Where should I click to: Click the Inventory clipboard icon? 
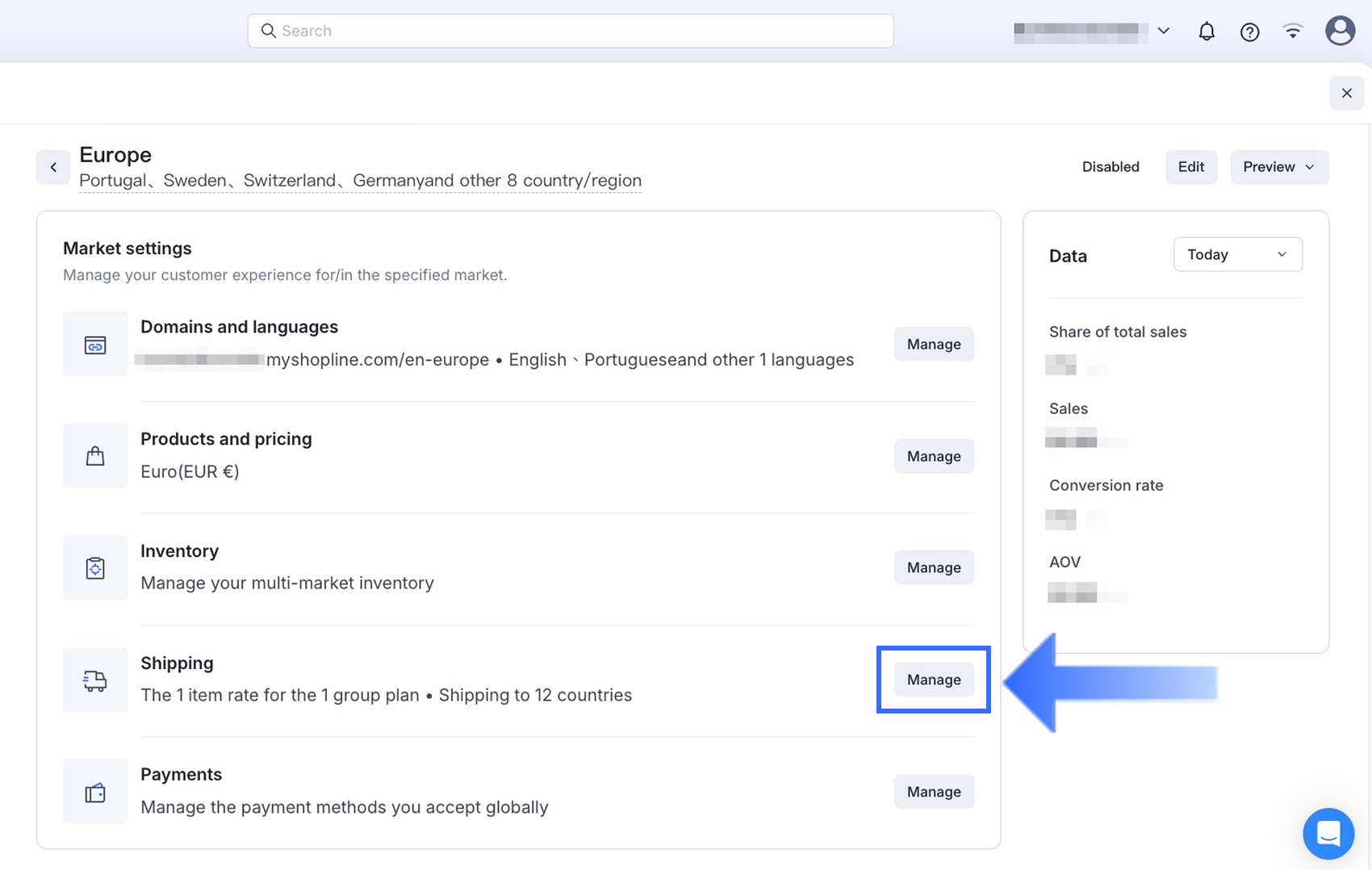(x=95, y=568)
